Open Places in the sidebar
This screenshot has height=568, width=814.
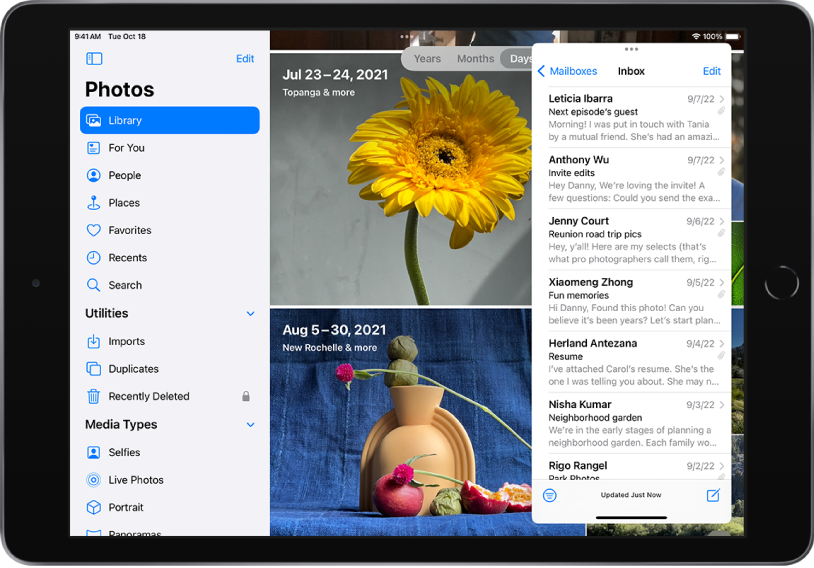tap(124, 203)
